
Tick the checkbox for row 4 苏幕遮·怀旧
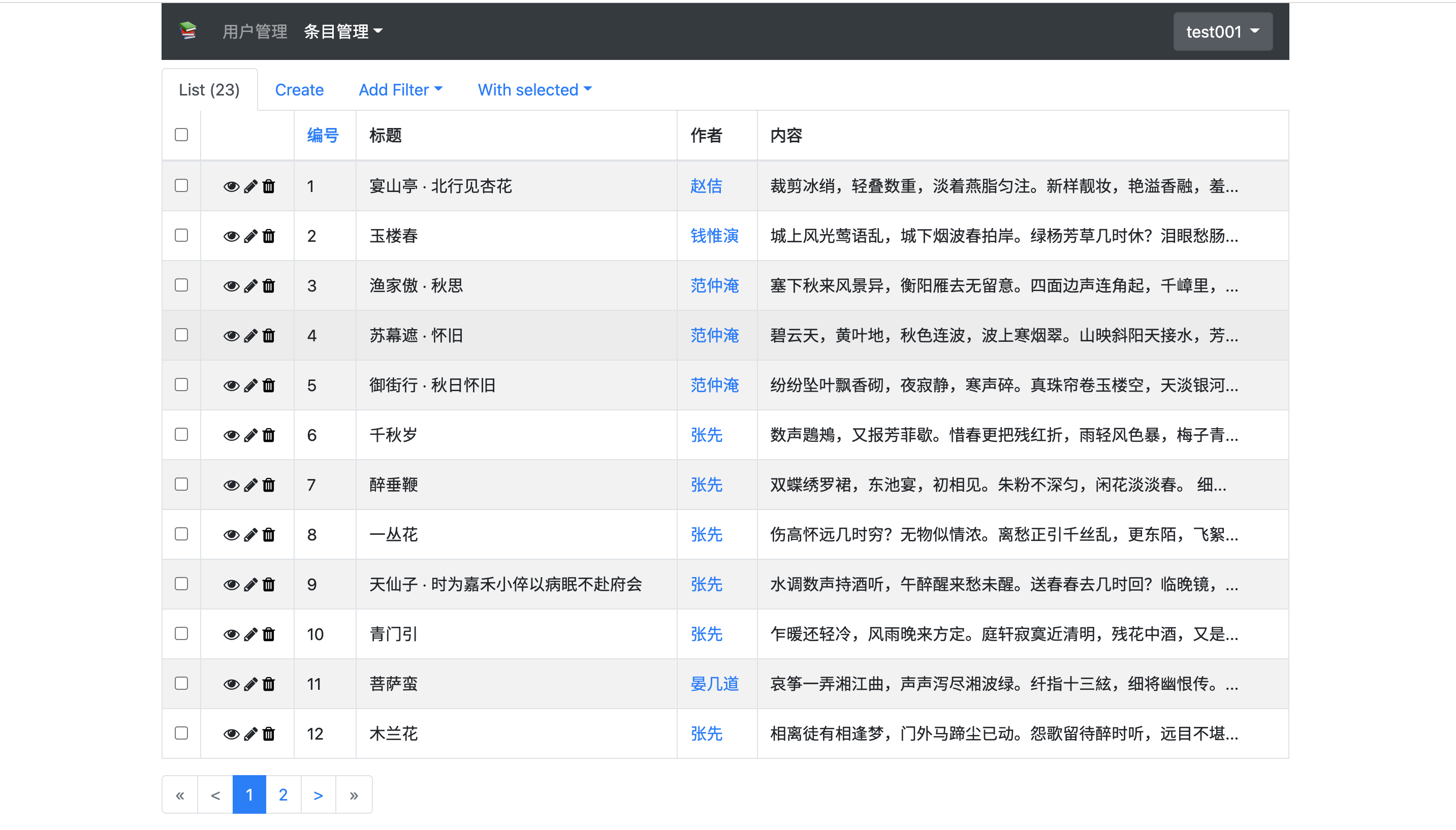point(181,335)
